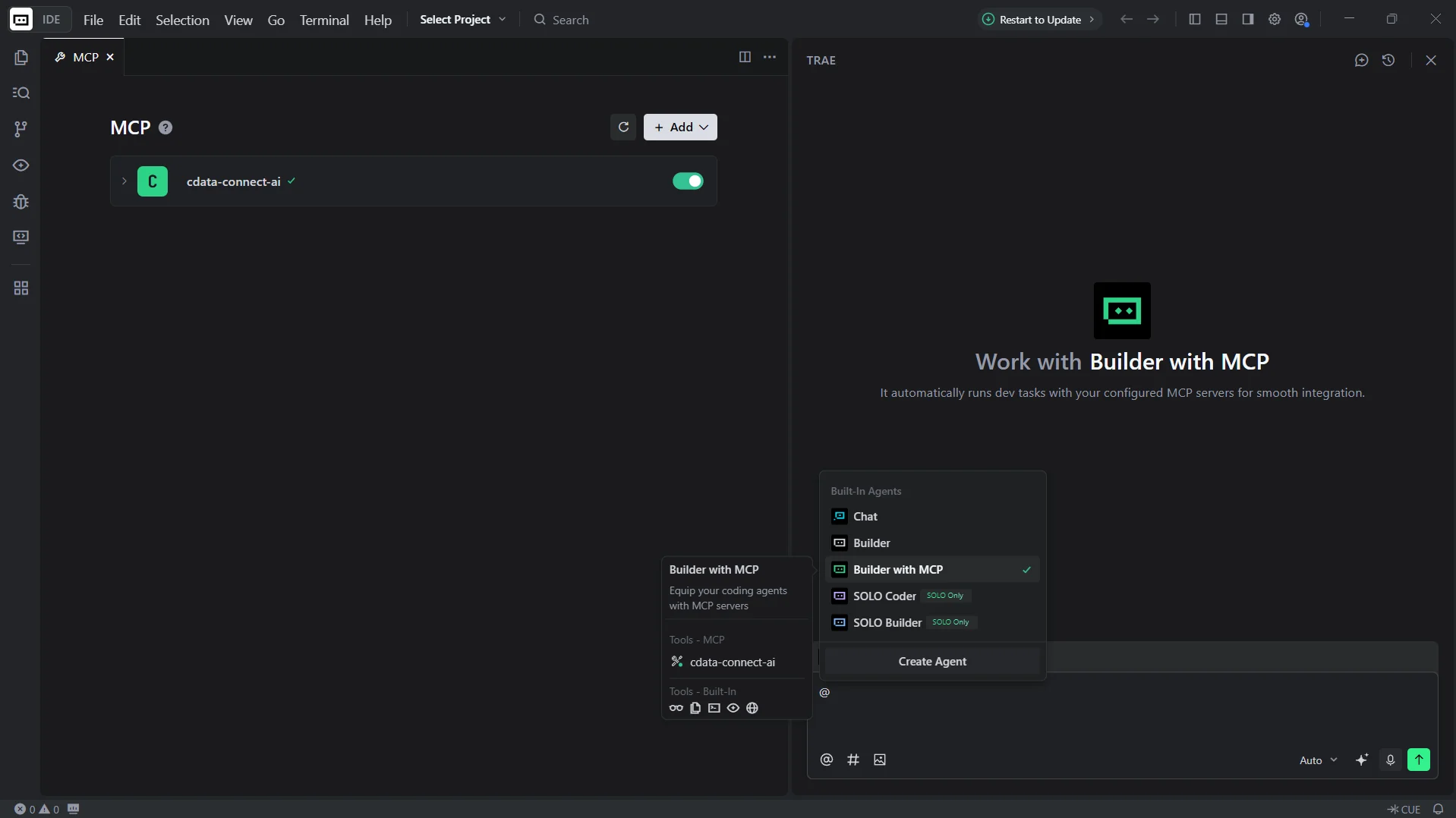Viewport: 1456px width, 818px height.
Task: Expand the cdata-connect-ai server row
Action: 124,181
